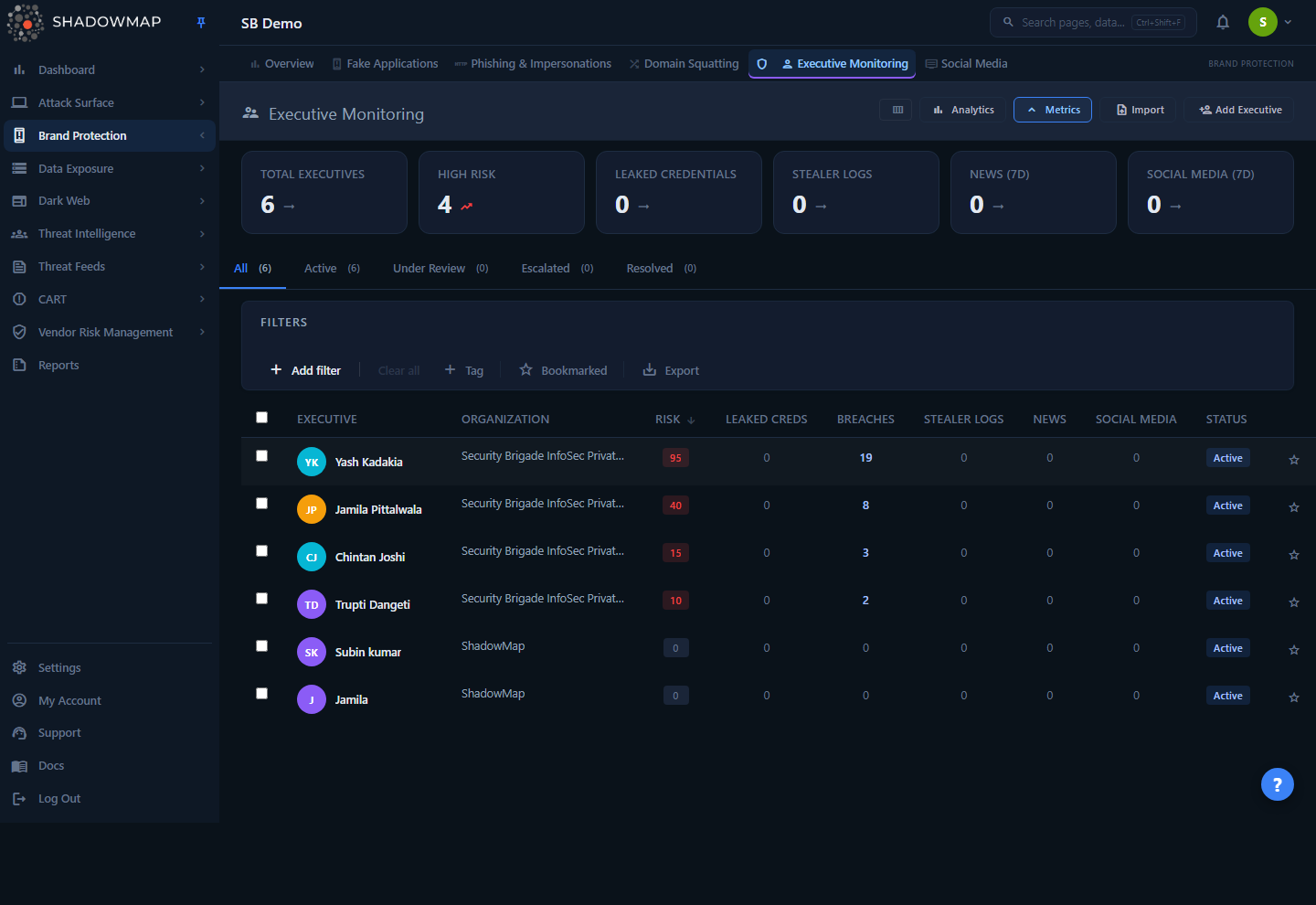Focus the Search pages field
Screen dimensions: 1316x905
(1093, 22)
